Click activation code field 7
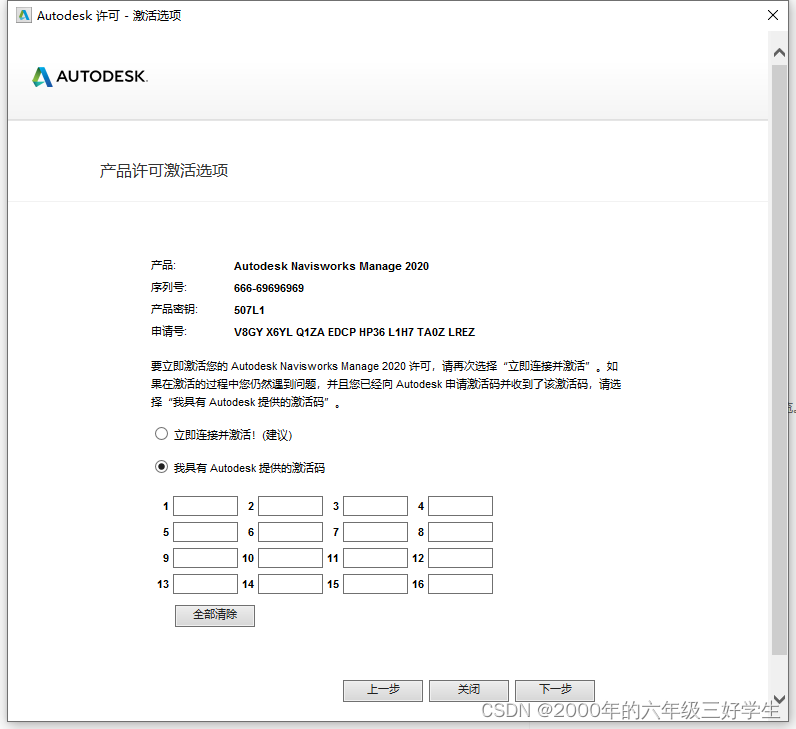Image resolution: width=796 pixels, height=729 pixels. [x=376, y=532]
